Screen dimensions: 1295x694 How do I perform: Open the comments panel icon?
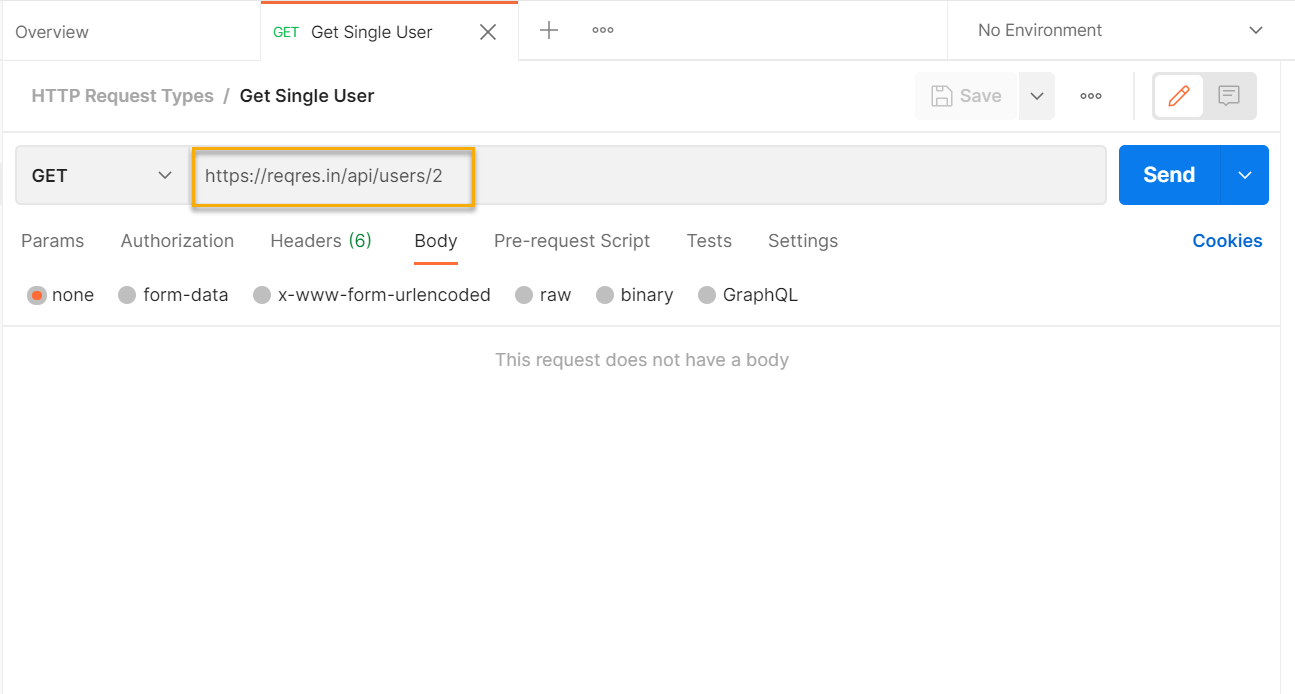point(1228,96)
